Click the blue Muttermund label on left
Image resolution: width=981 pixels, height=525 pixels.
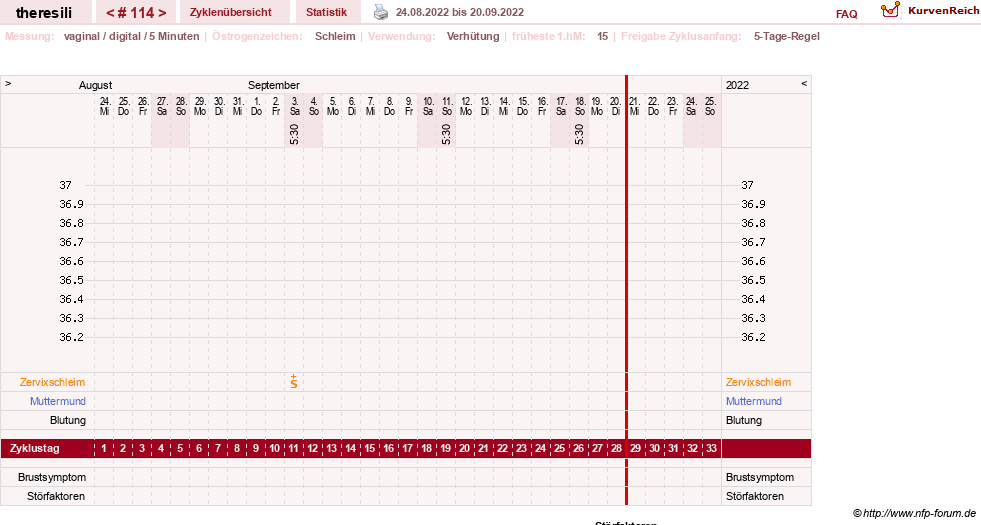(x=58, y=401)
